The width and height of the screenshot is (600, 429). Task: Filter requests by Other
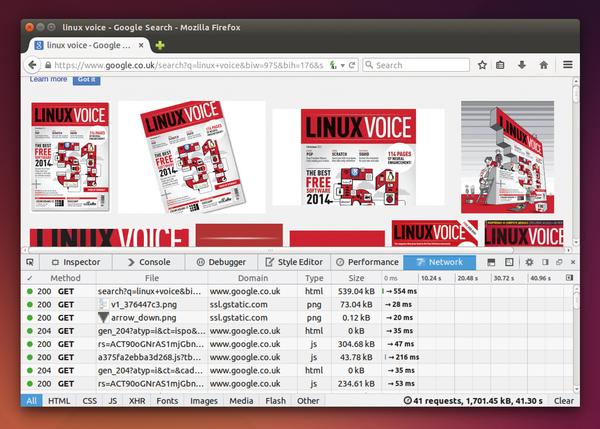tap(308, 401)
